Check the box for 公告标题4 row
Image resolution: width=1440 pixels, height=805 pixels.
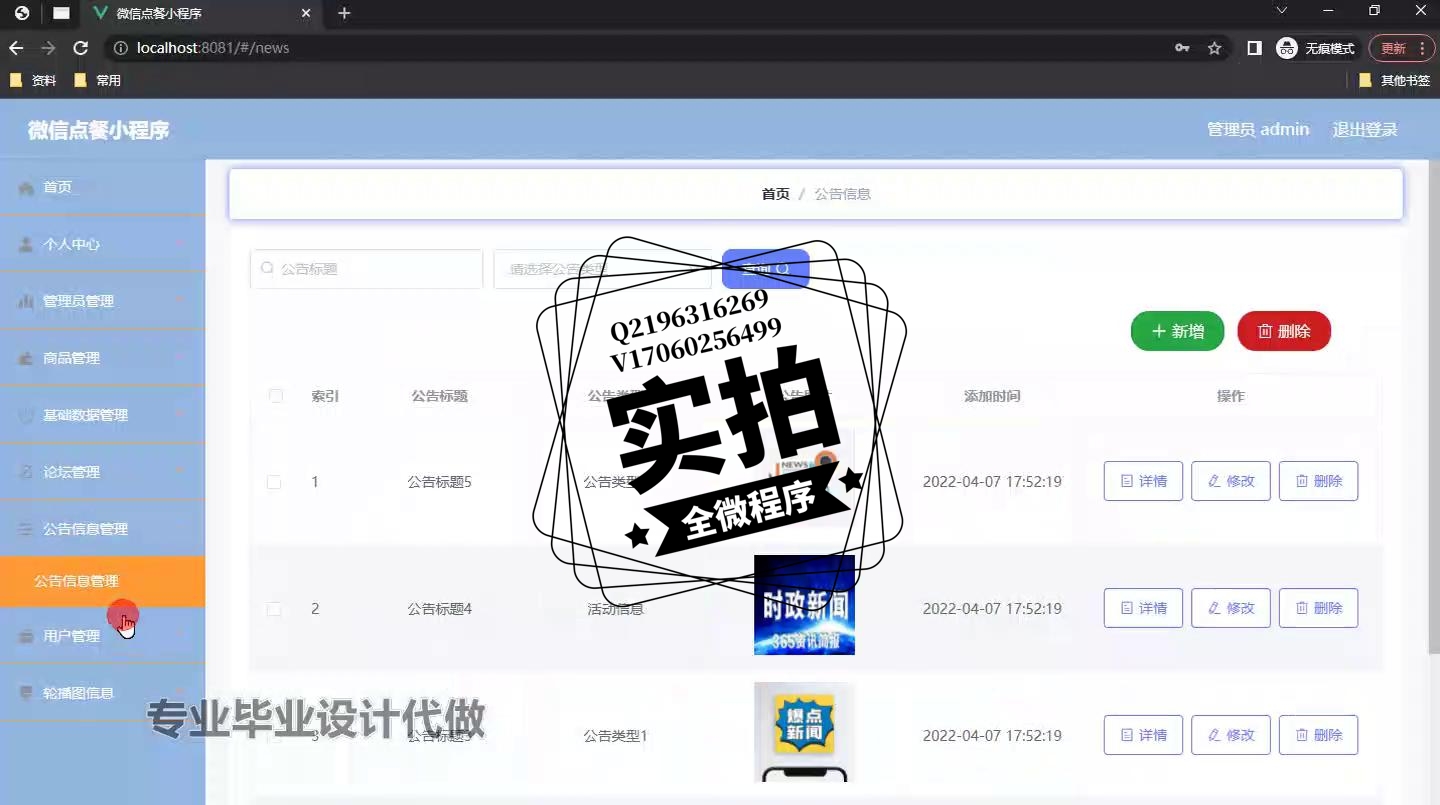click(274, 609)
